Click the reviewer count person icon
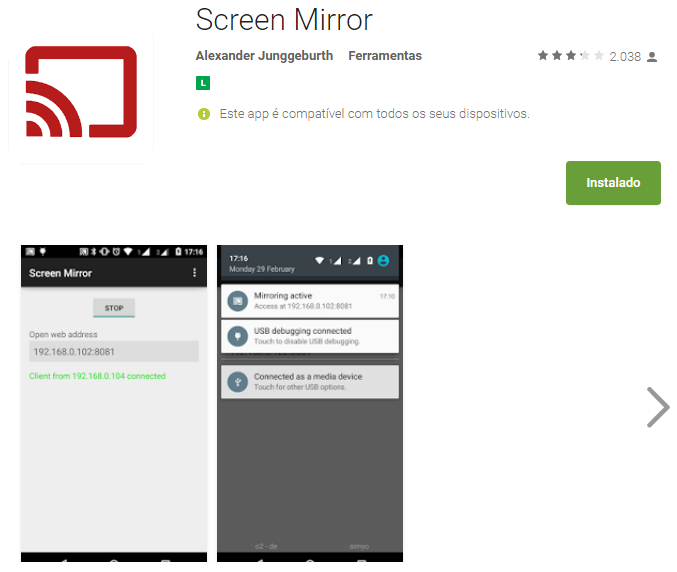The height and width of the screenshot is (572, 677). [x=652, y=57]
